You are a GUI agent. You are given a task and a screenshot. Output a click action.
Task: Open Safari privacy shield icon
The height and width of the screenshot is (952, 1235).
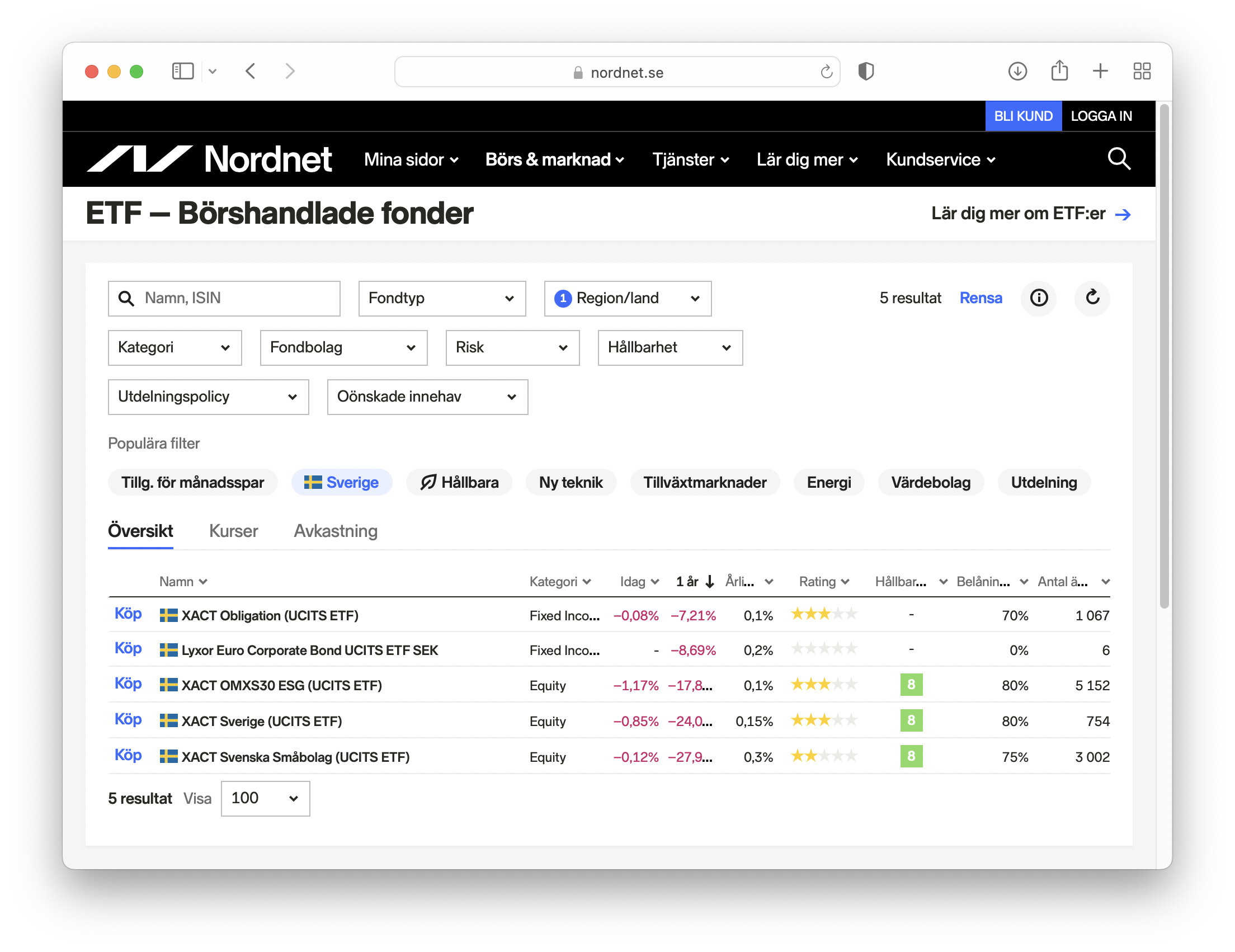[866, 72]
